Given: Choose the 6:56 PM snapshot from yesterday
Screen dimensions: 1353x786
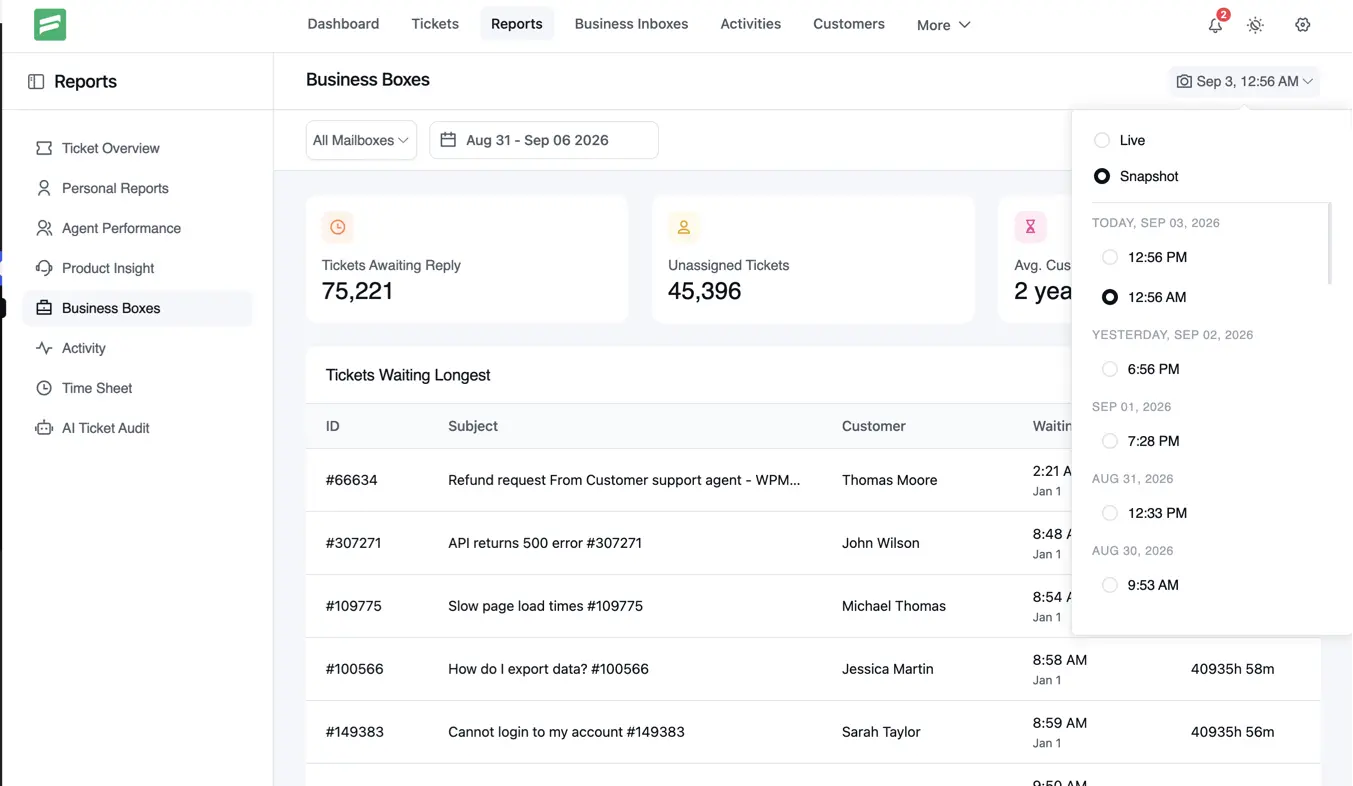Looking at the screenshot, I should pyautogui.click(x=1110, y=369).
